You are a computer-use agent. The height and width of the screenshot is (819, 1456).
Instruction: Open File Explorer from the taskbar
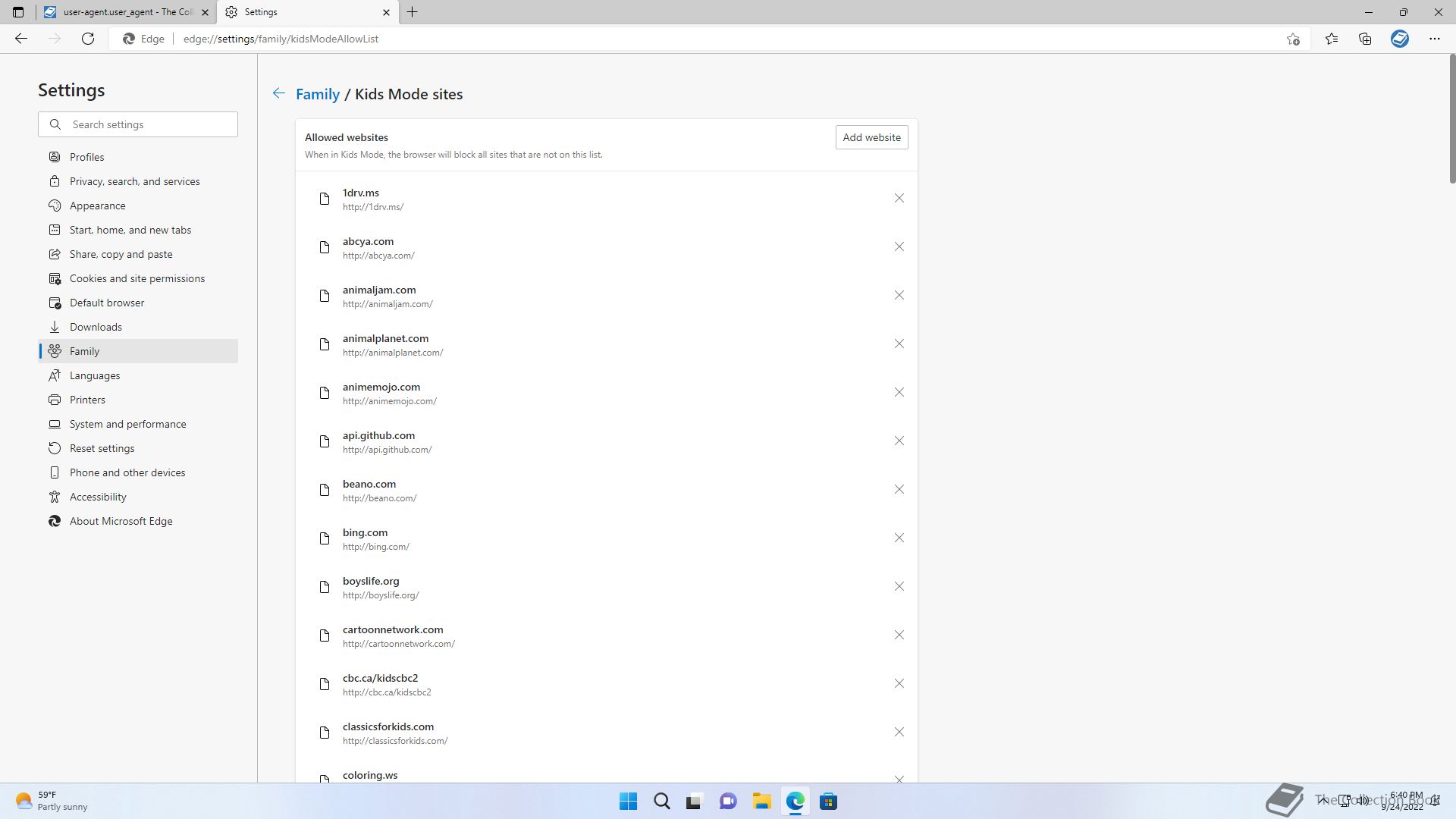pos(761,802)
